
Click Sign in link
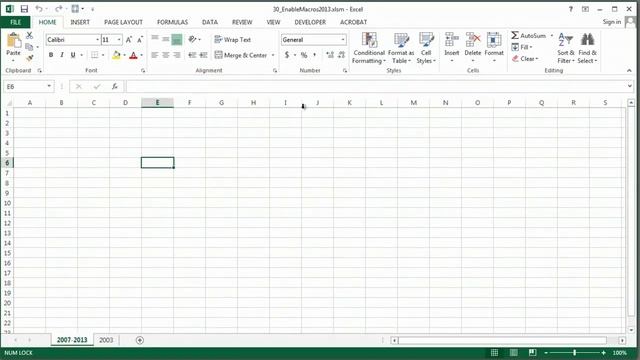tap(612, 22)
